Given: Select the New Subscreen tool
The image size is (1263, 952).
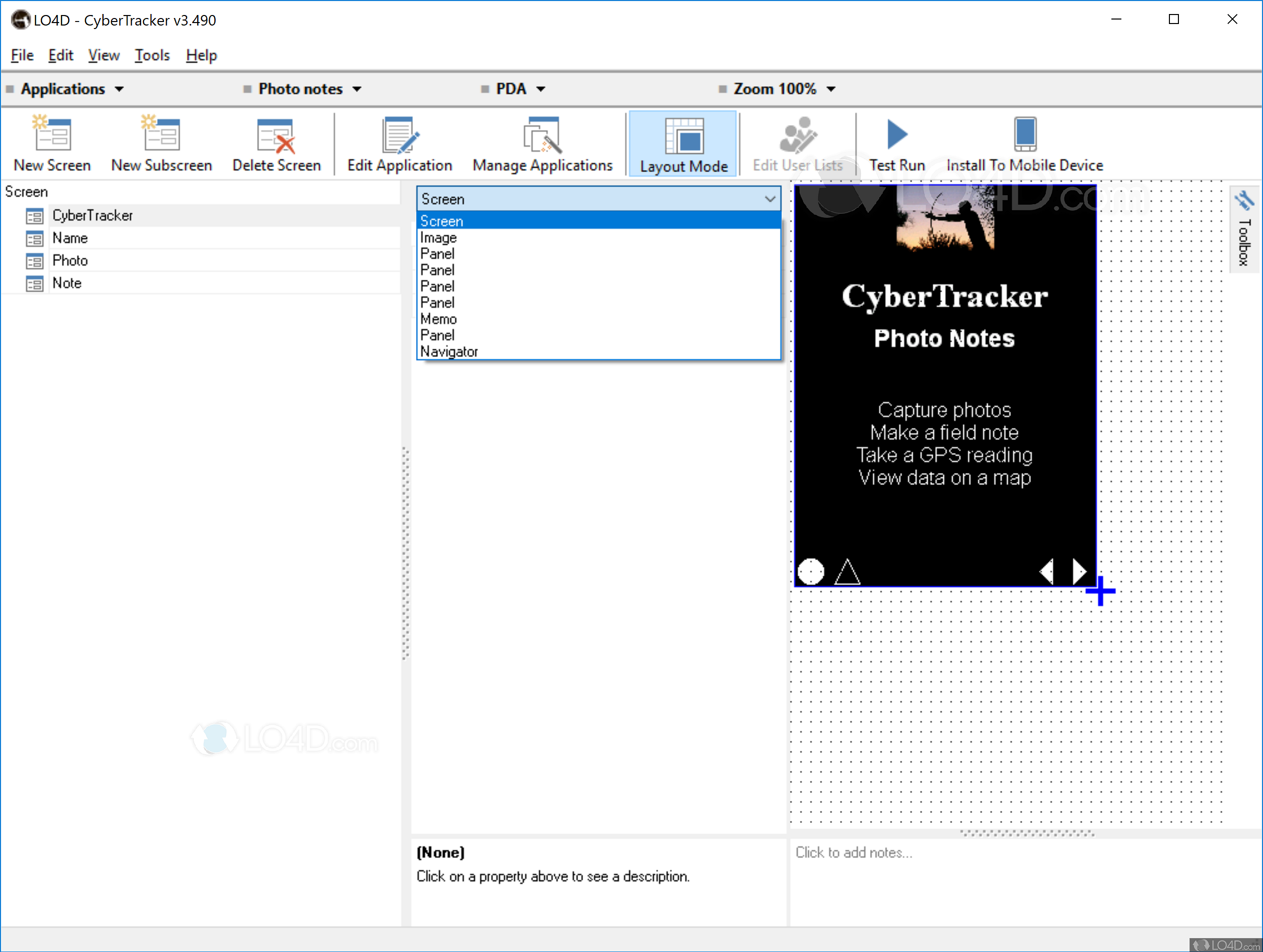Looking at the screenshot, I should [x=162, y=143].
